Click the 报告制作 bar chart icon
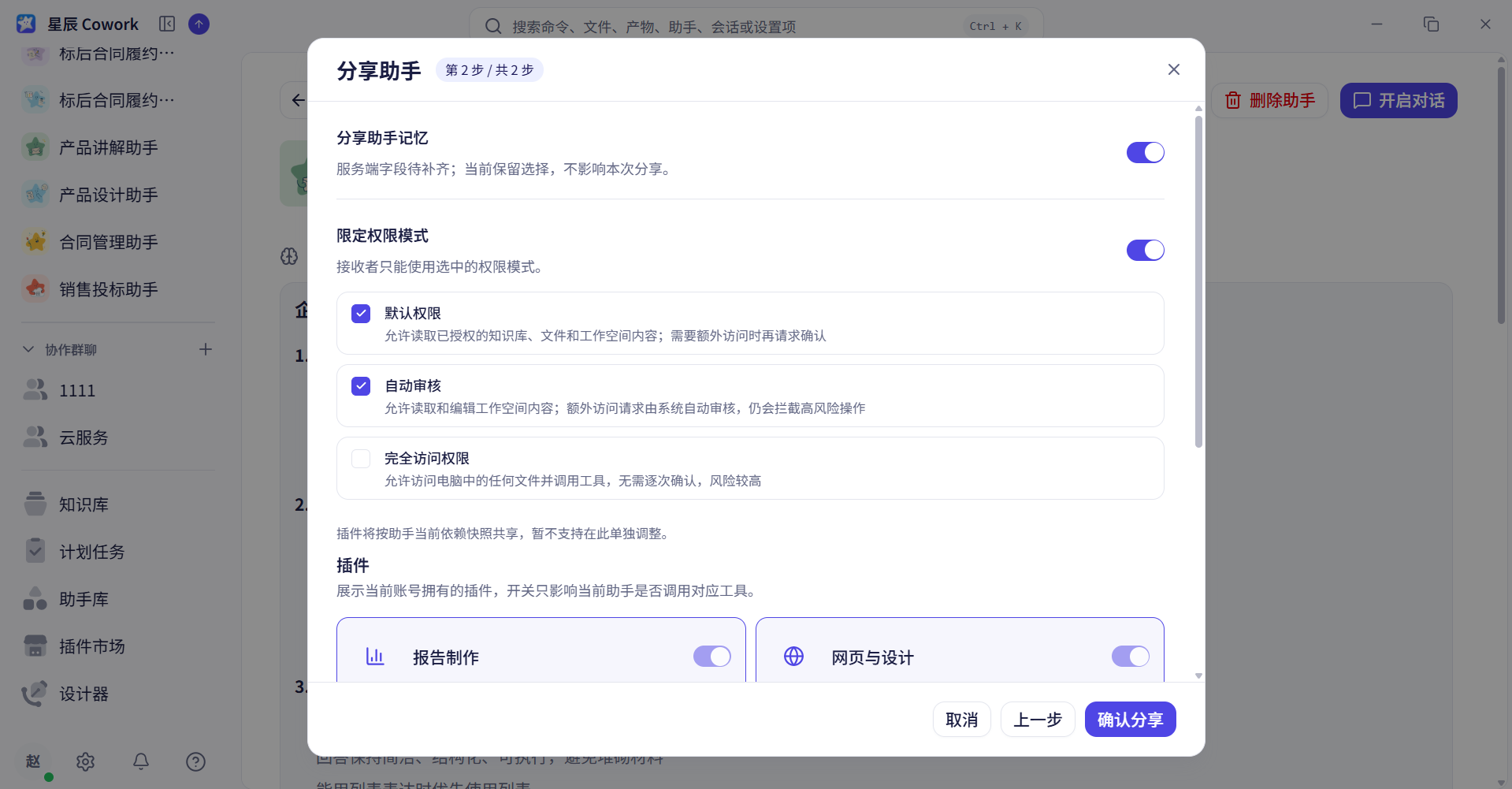Screen dimensions: 1512x789 [375, 657]
